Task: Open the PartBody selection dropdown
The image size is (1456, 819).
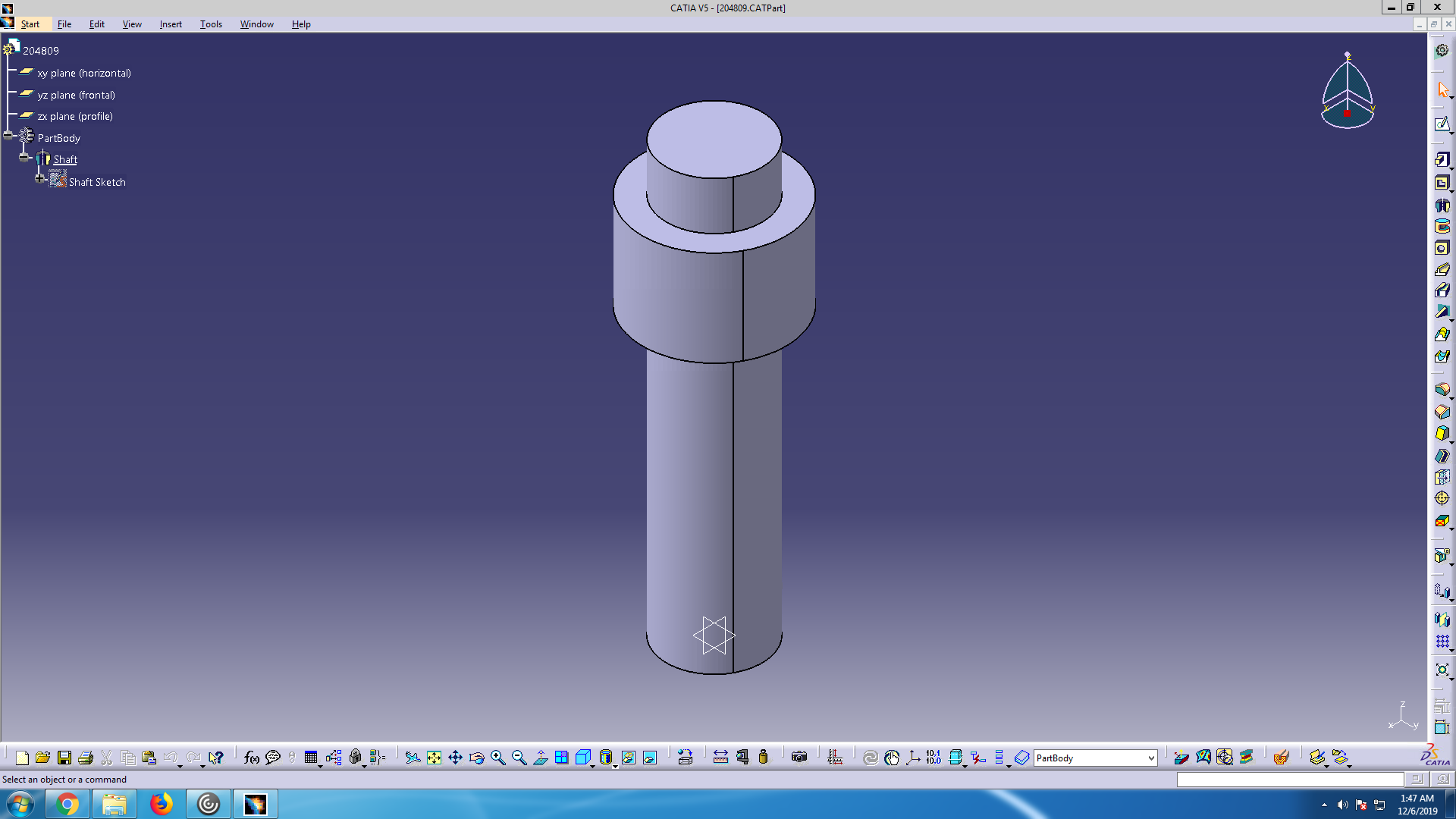Action: point(1150,758)
